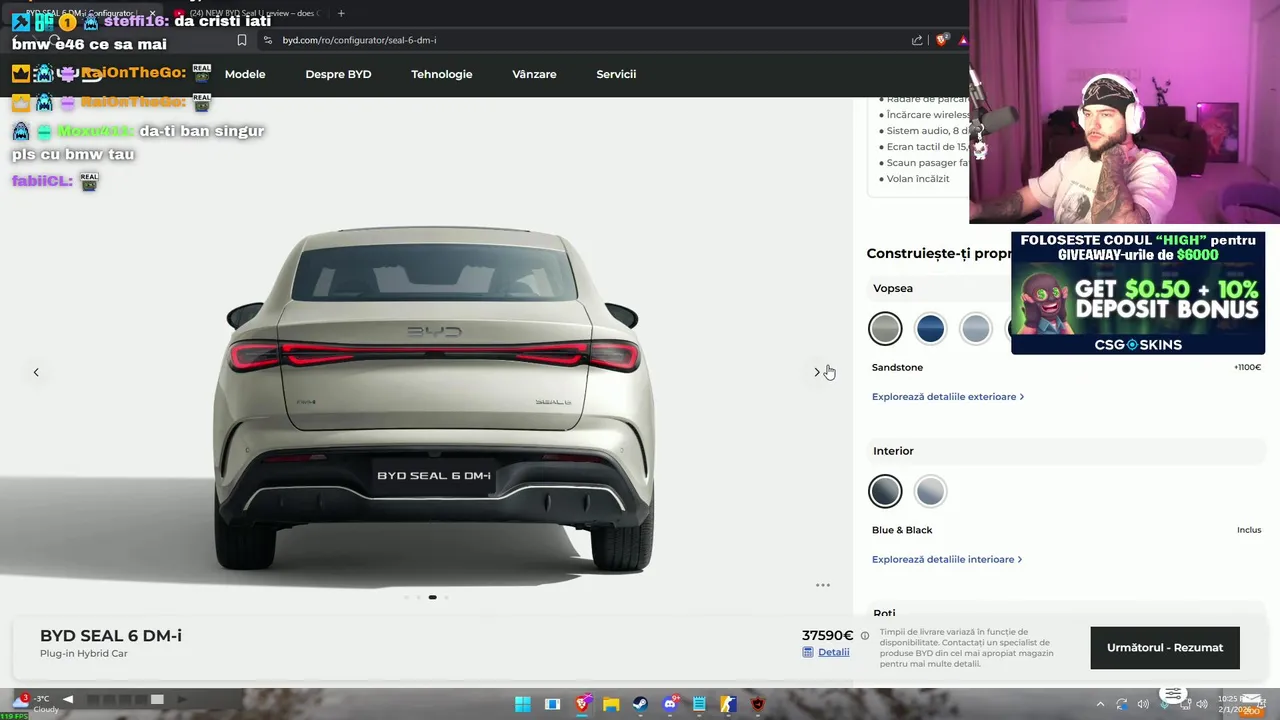The width and height of the screenshot is (1280, 720).
Task: Open the weather widget showing -3°C
Action: pos(36,703)
